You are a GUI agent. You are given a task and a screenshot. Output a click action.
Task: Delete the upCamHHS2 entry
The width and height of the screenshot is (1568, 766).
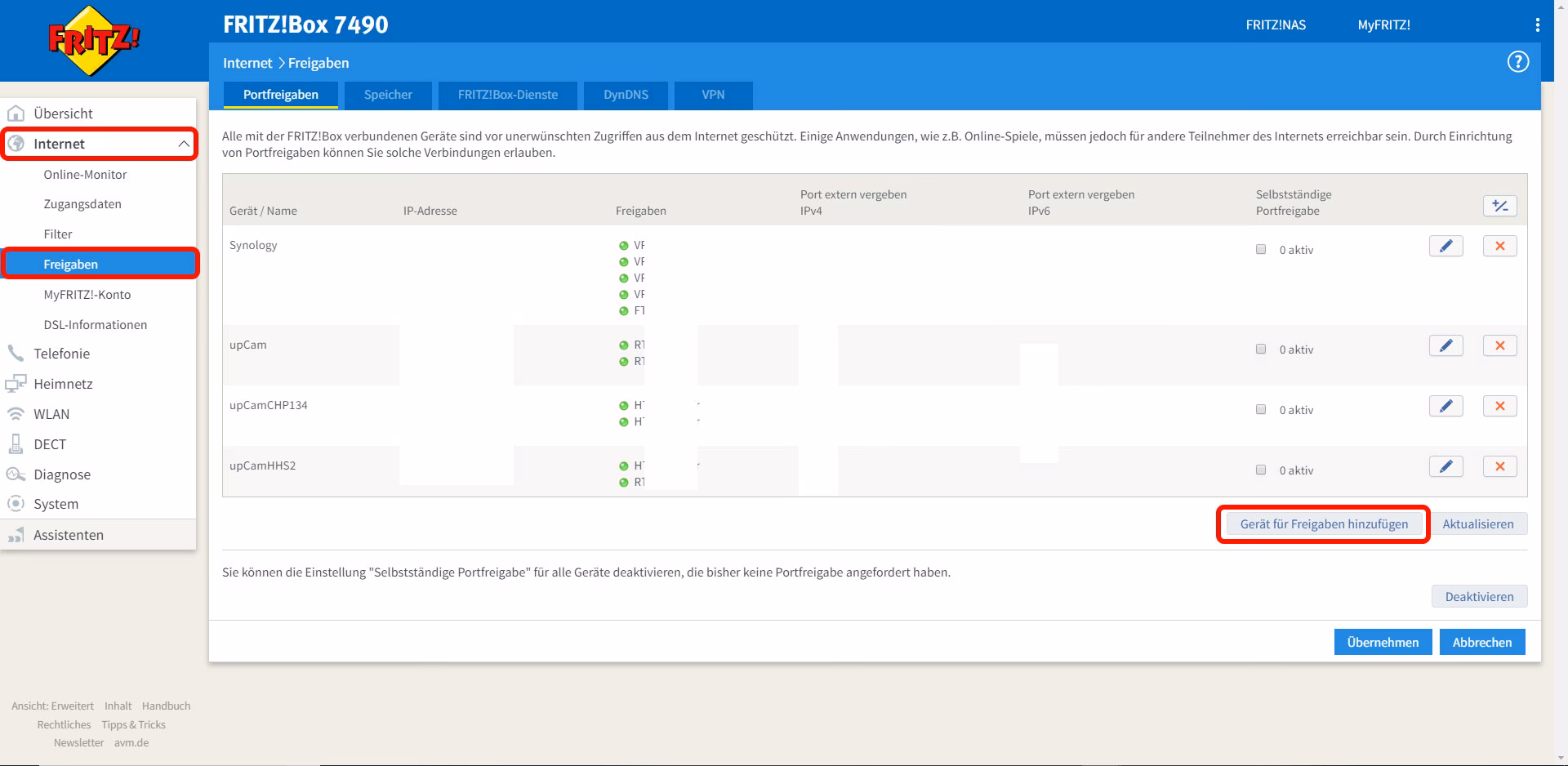pyautogui.click(x=1500, y=466)
